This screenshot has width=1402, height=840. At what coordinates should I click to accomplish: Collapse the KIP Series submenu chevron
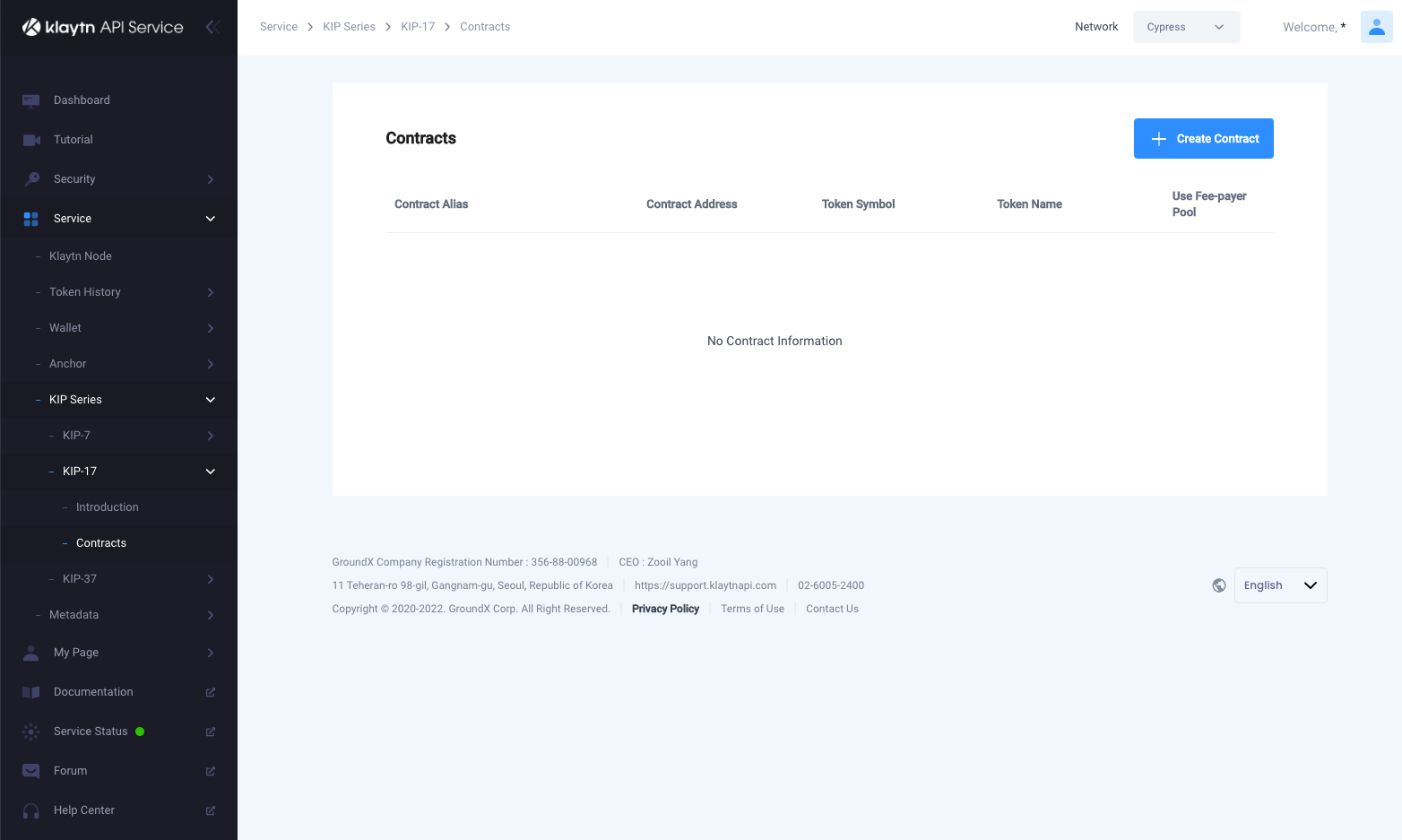click(211, 400)
